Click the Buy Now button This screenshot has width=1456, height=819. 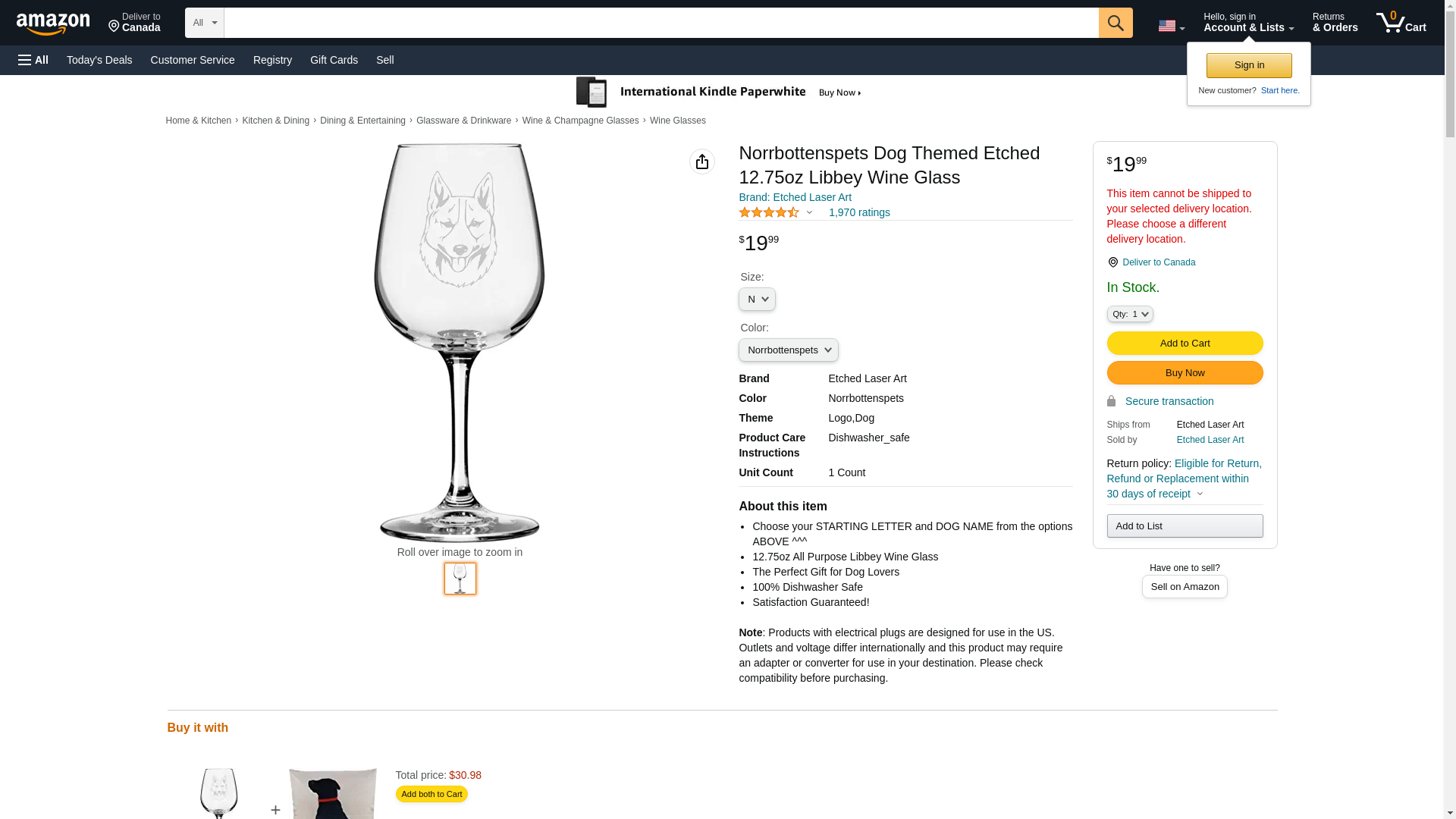point(1185,373)
